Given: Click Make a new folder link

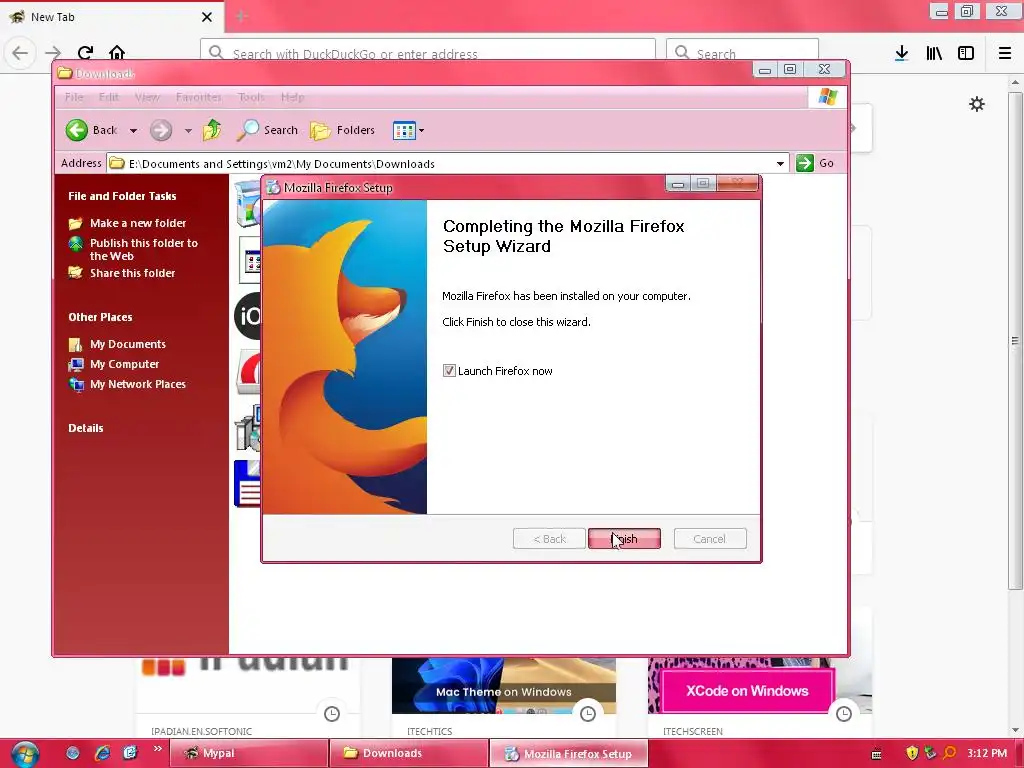Looking at the screenshot, I should click(138, 223).
